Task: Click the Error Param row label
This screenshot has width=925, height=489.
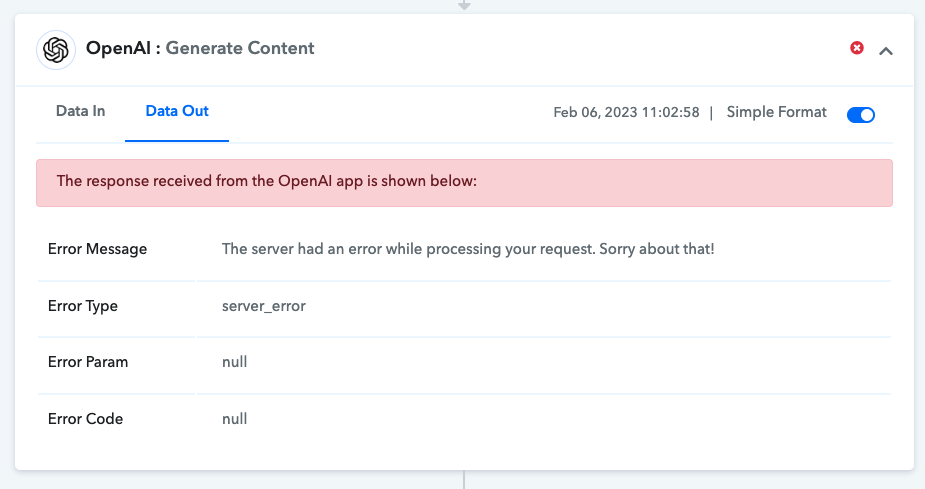Action: tap(88, 362)
